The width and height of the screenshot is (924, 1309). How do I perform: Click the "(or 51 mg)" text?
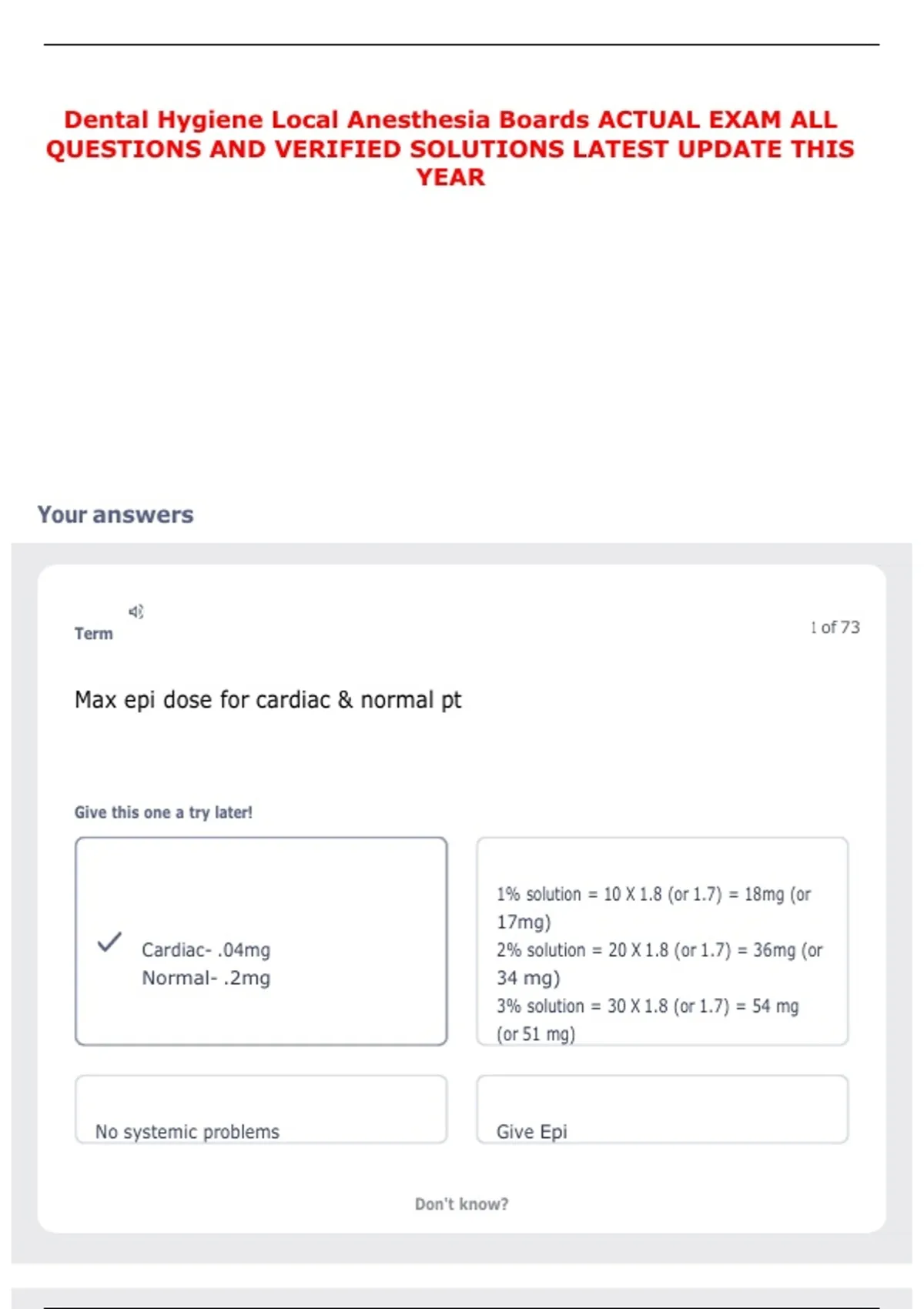(x=536, y=1034)
